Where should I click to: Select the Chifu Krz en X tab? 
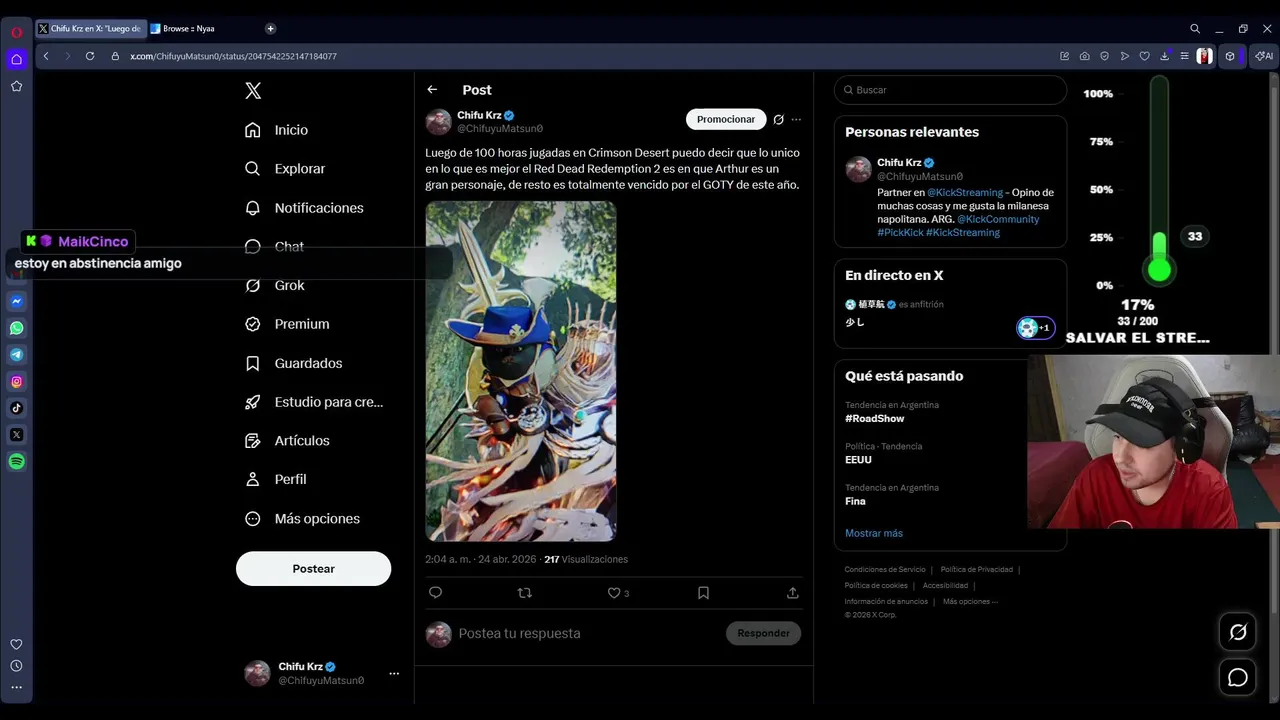coord(90,29)
